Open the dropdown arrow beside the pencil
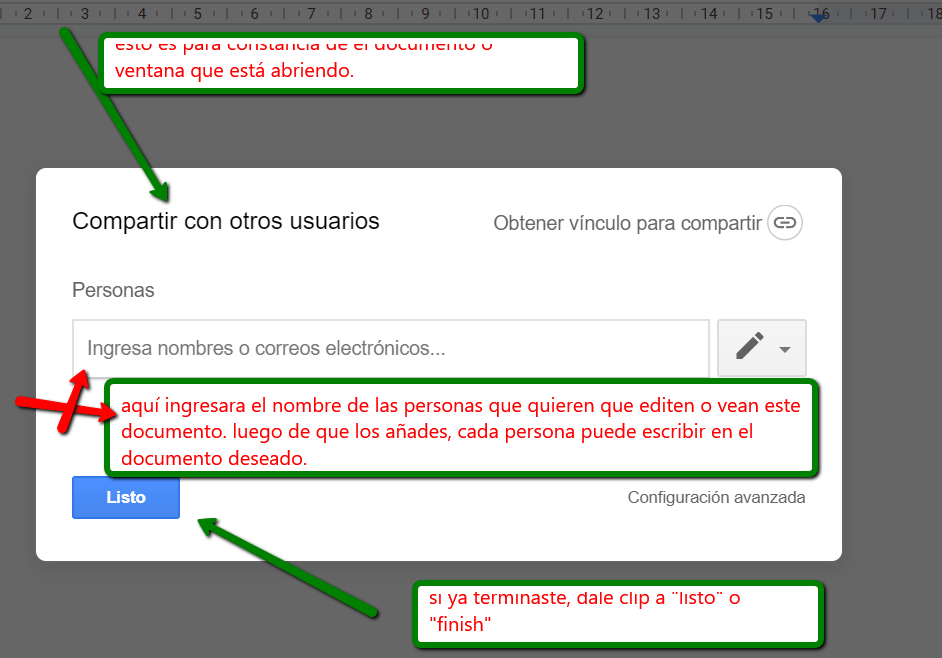This screenshot has height=658, width=942. [785, 349]
